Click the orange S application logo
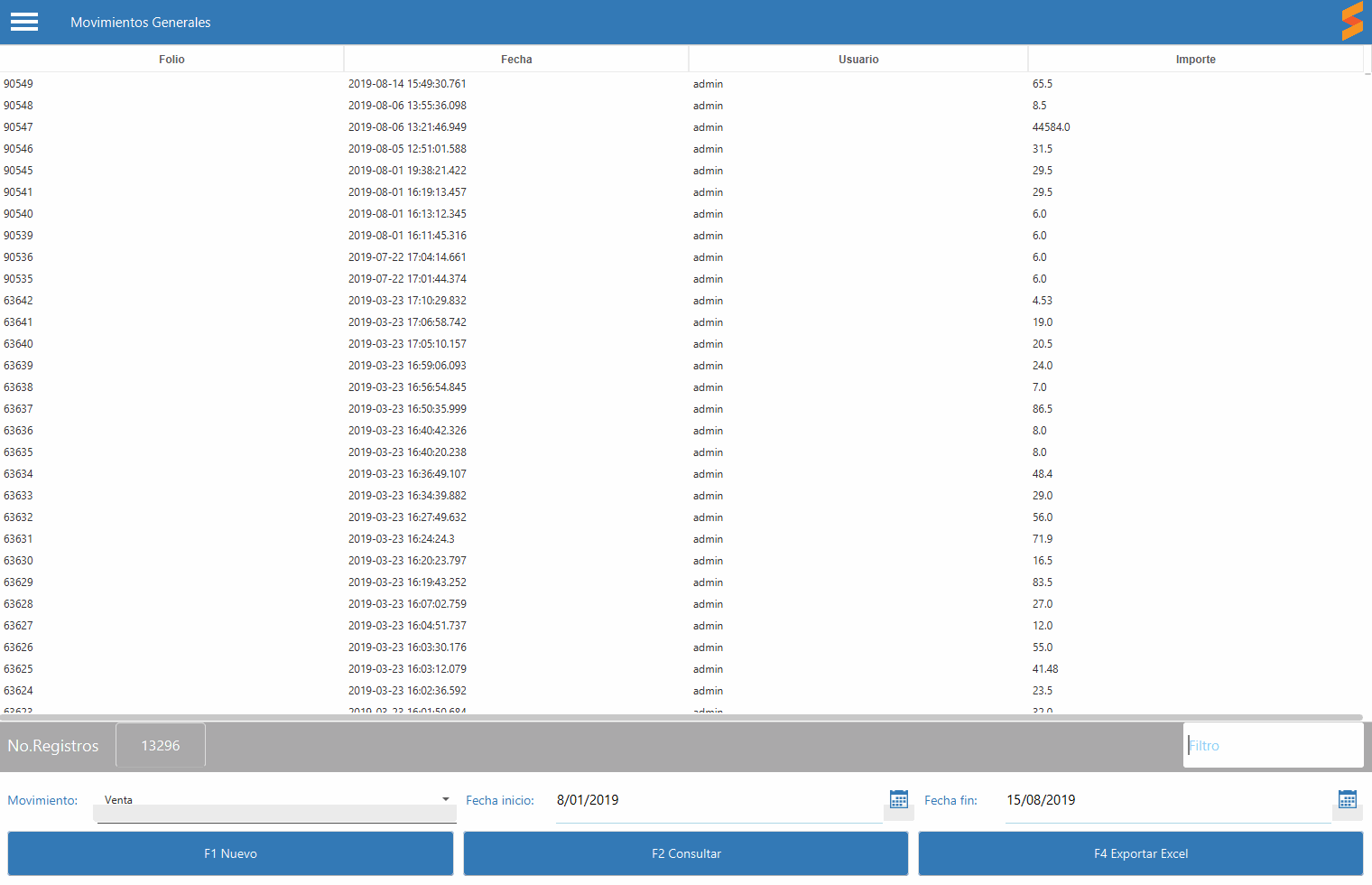1372x885 pixels. click(x=1351, y=22)
